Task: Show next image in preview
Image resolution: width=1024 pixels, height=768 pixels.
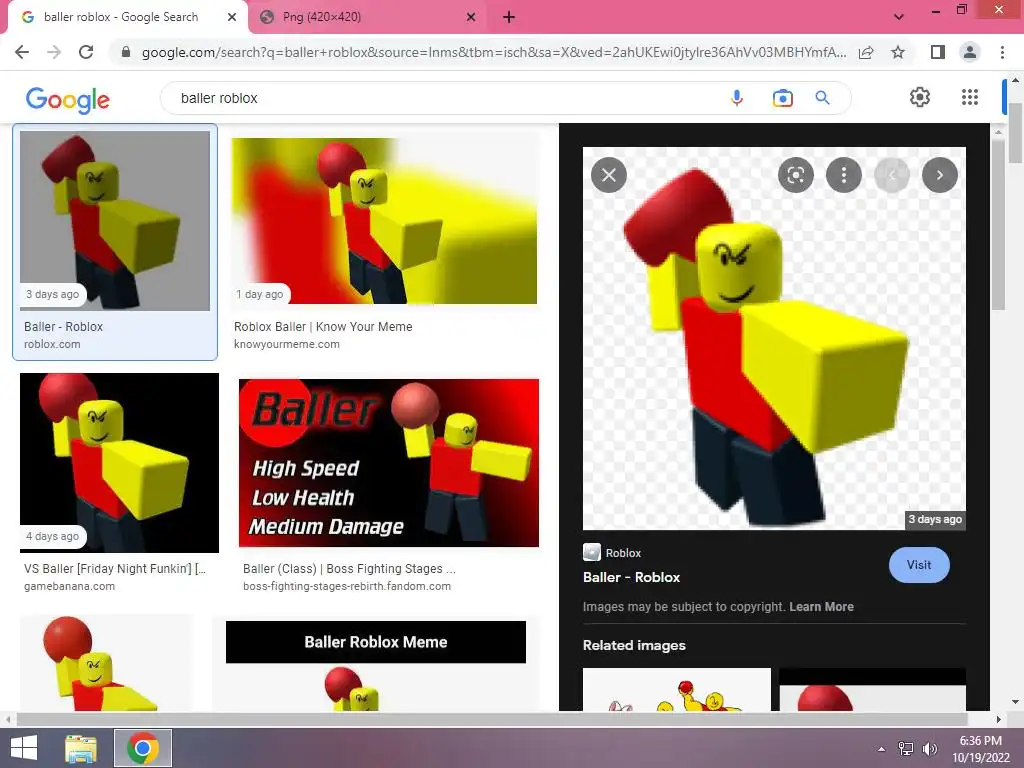Action: pos(940,175)
